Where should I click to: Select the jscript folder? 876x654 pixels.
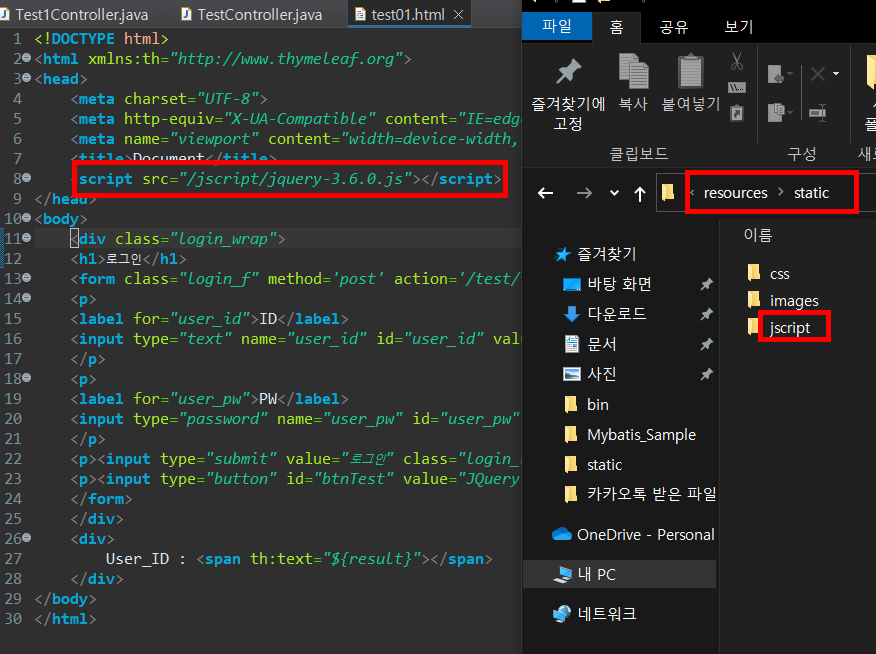(779, 327)
